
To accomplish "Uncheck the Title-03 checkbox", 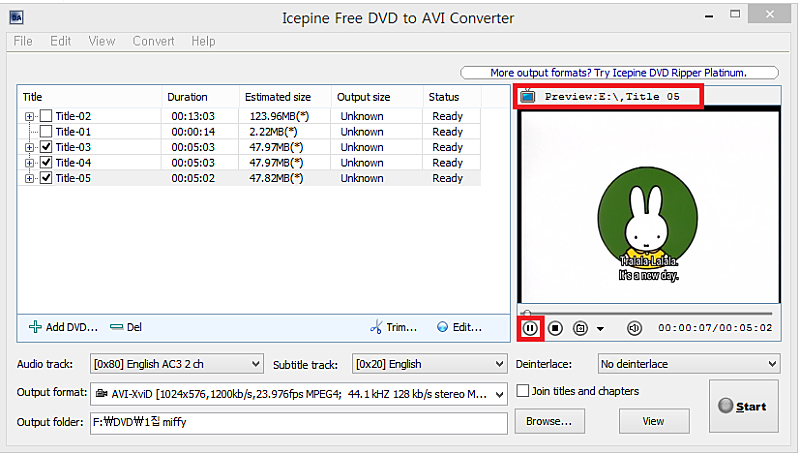I will click(46, 147).
